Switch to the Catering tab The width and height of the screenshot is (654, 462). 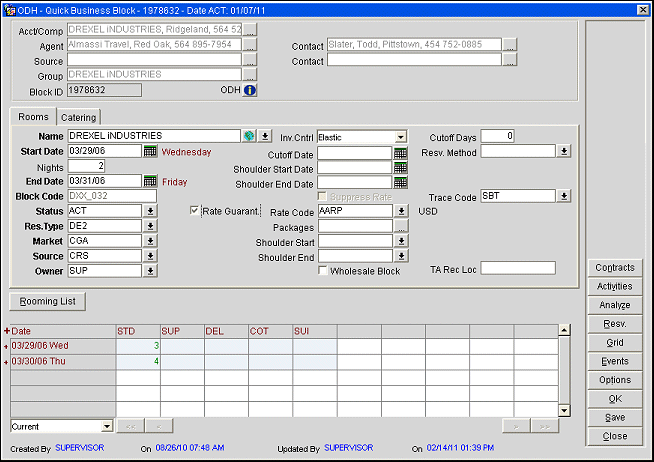(x=79, y=117)
